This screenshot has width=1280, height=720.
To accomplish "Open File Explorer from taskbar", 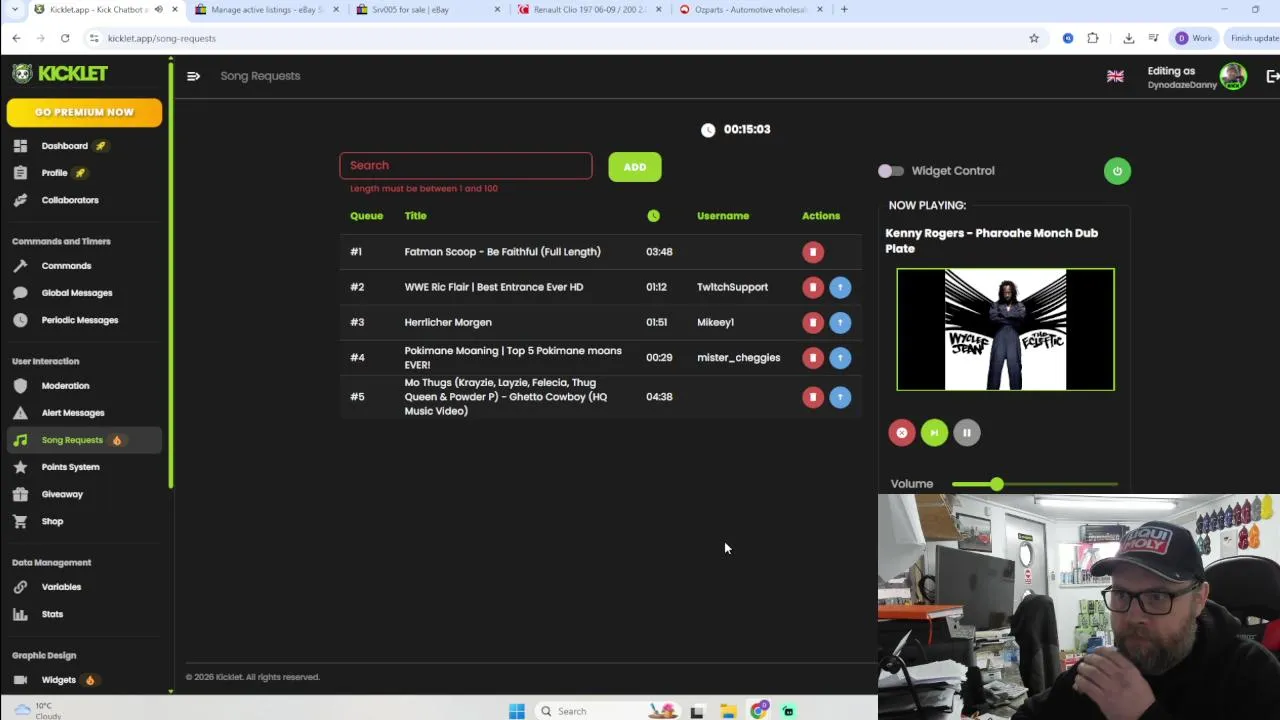I will tap(728, 711).
